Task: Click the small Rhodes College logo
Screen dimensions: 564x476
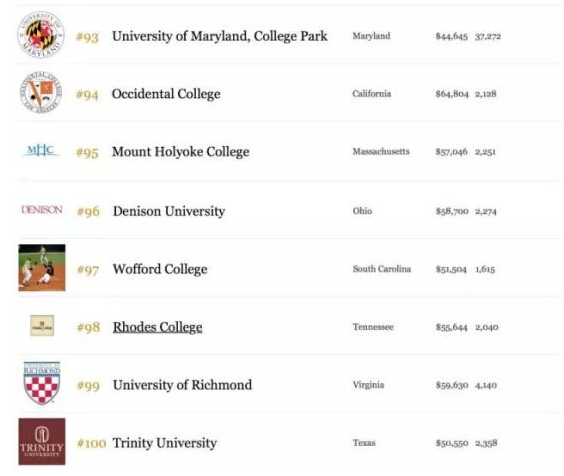Action: click(x=42, y=326)
